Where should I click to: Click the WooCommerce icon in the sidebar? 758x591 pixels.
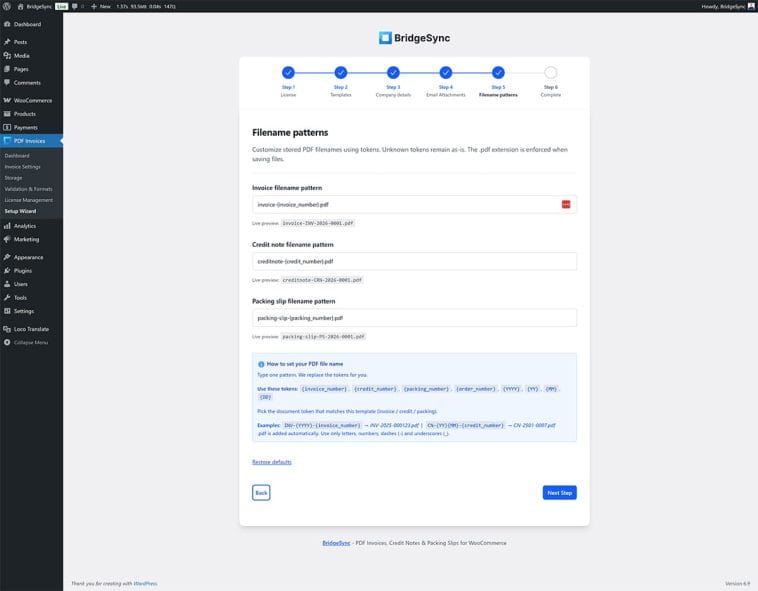(x=7, y=101)
